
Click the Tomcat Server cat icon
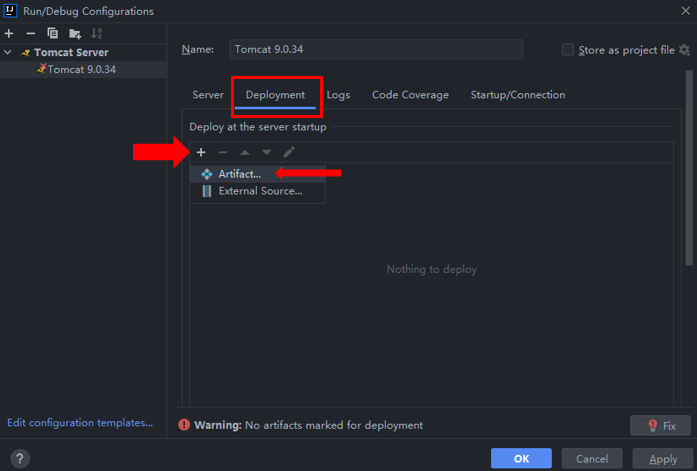25,53
